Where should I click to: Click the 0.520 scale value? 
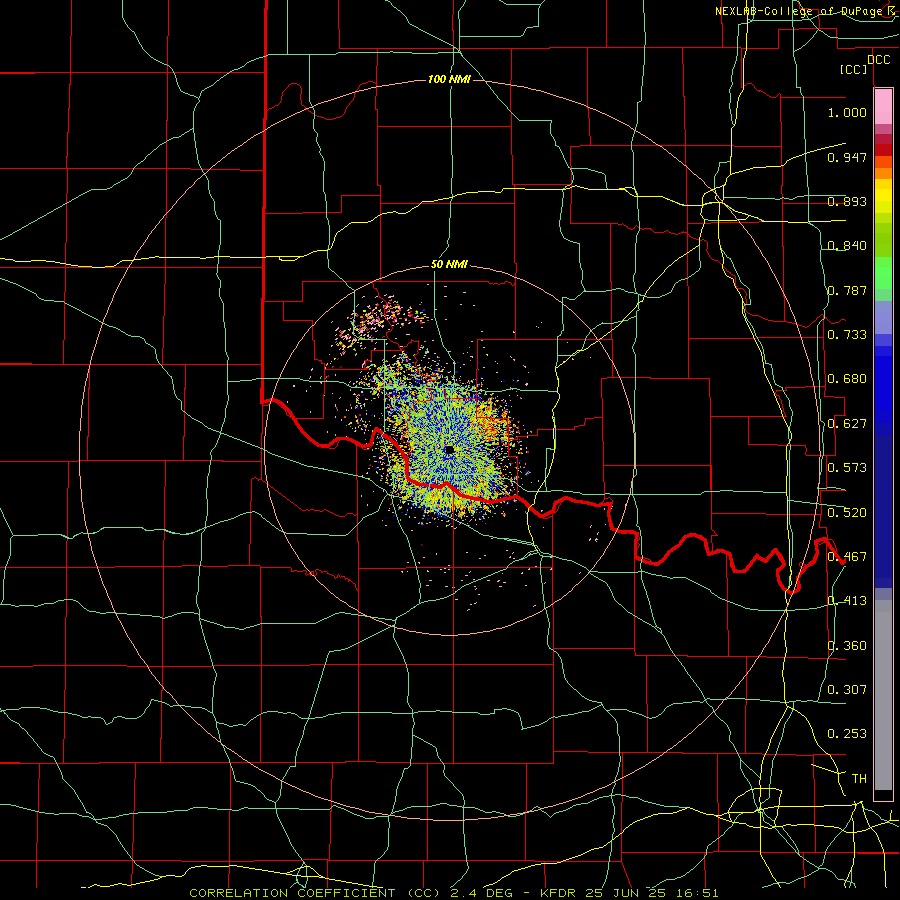847,513
